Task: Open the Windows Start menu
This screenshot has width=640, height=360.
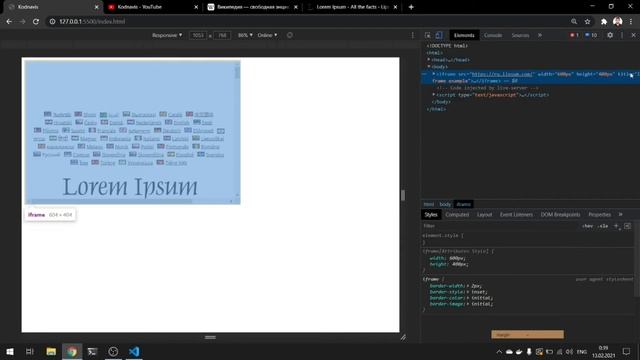Action: click(10, 351)
